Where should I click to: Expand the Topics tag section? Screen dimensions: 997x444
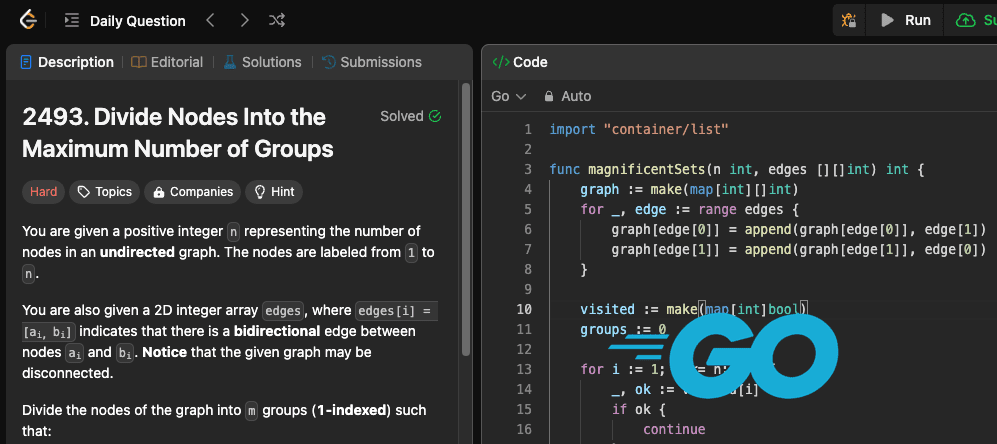[104, 192]
